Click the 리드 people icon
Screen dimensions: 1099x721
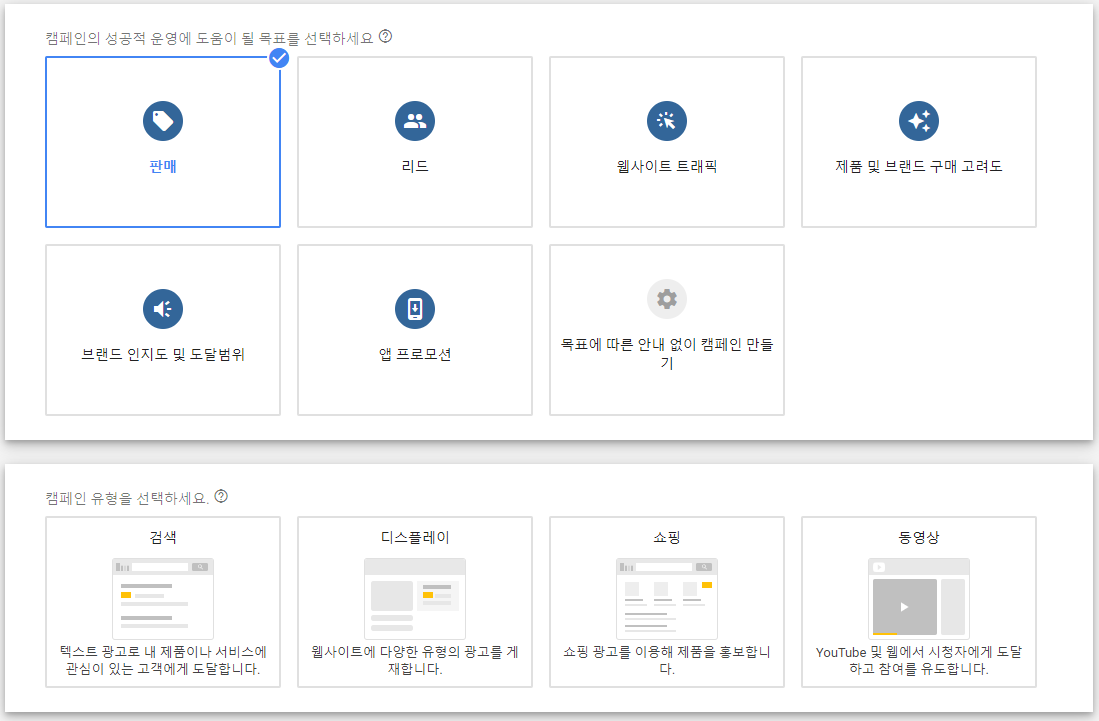pyautogui.click(x=414, y=120)
